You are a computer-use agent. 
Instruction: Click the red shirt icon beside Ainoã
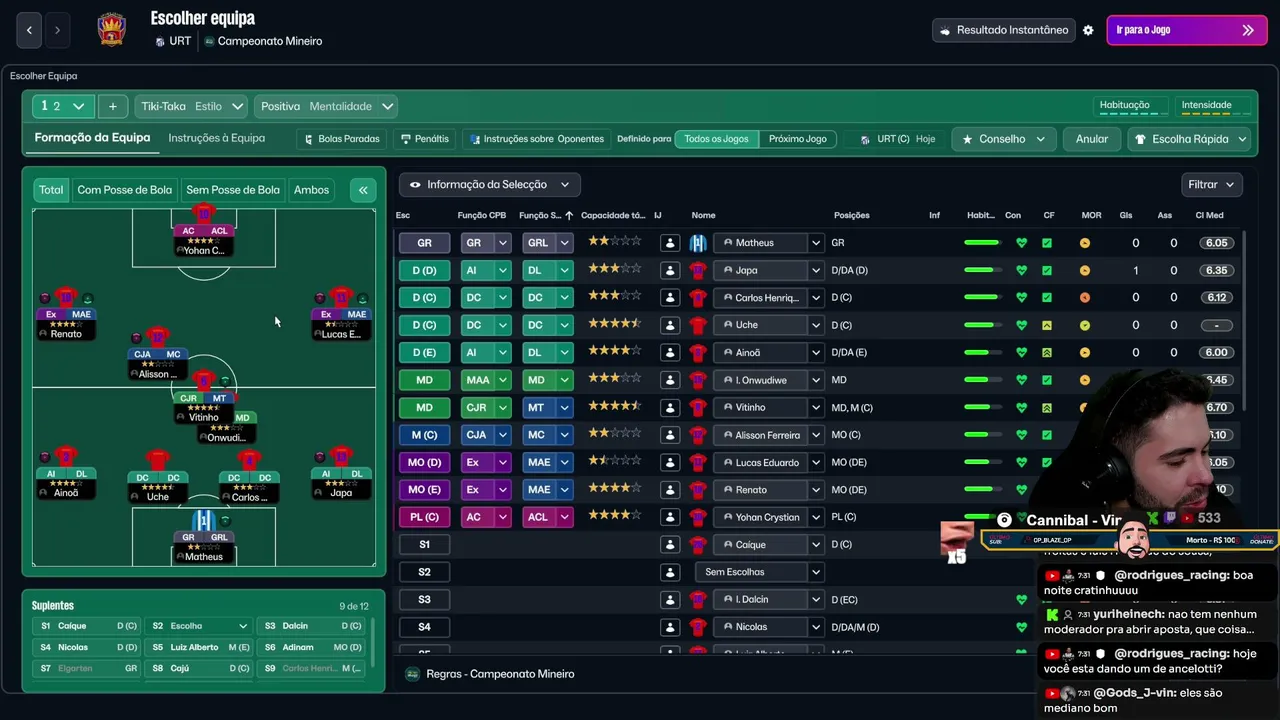point(698,352)
